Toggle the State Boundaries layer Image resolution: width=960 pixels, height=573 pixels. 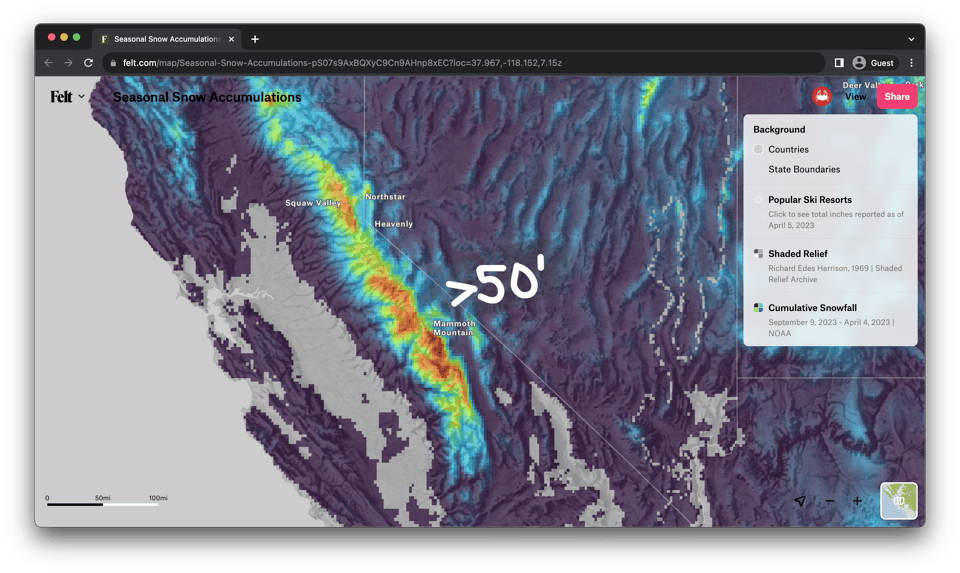pos(759,170)
